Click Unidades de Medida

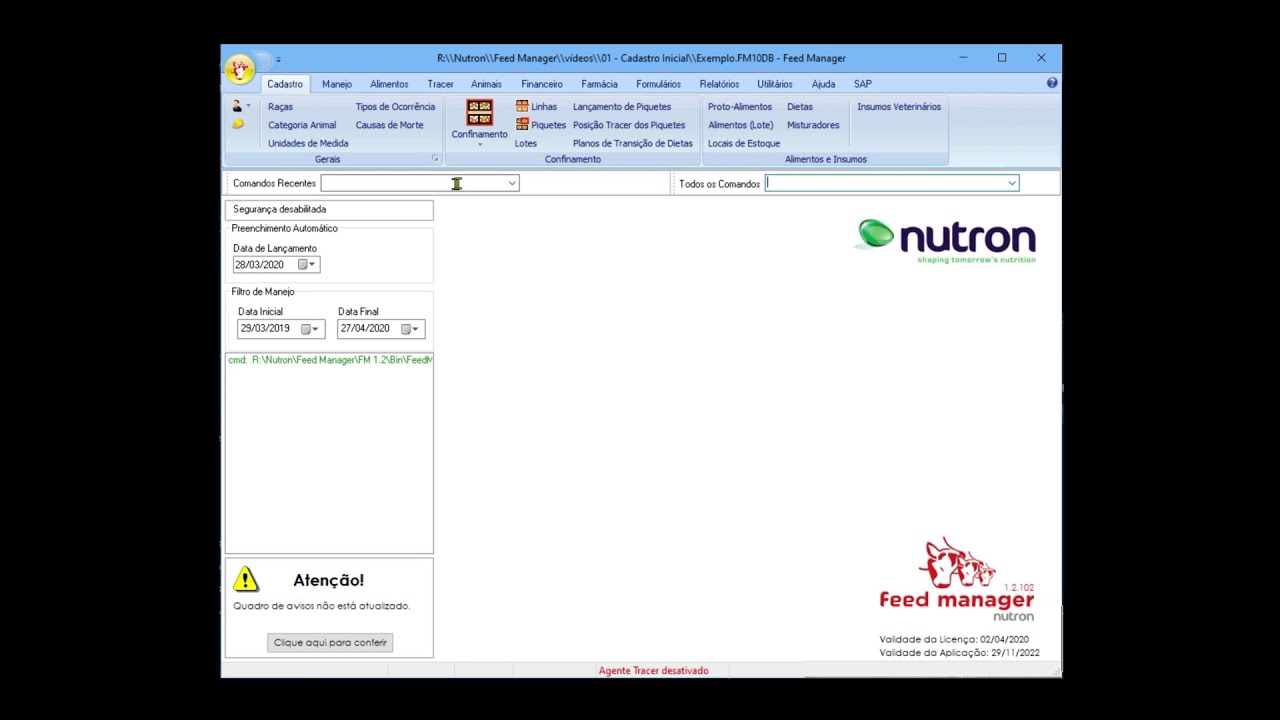coord(308,143)
